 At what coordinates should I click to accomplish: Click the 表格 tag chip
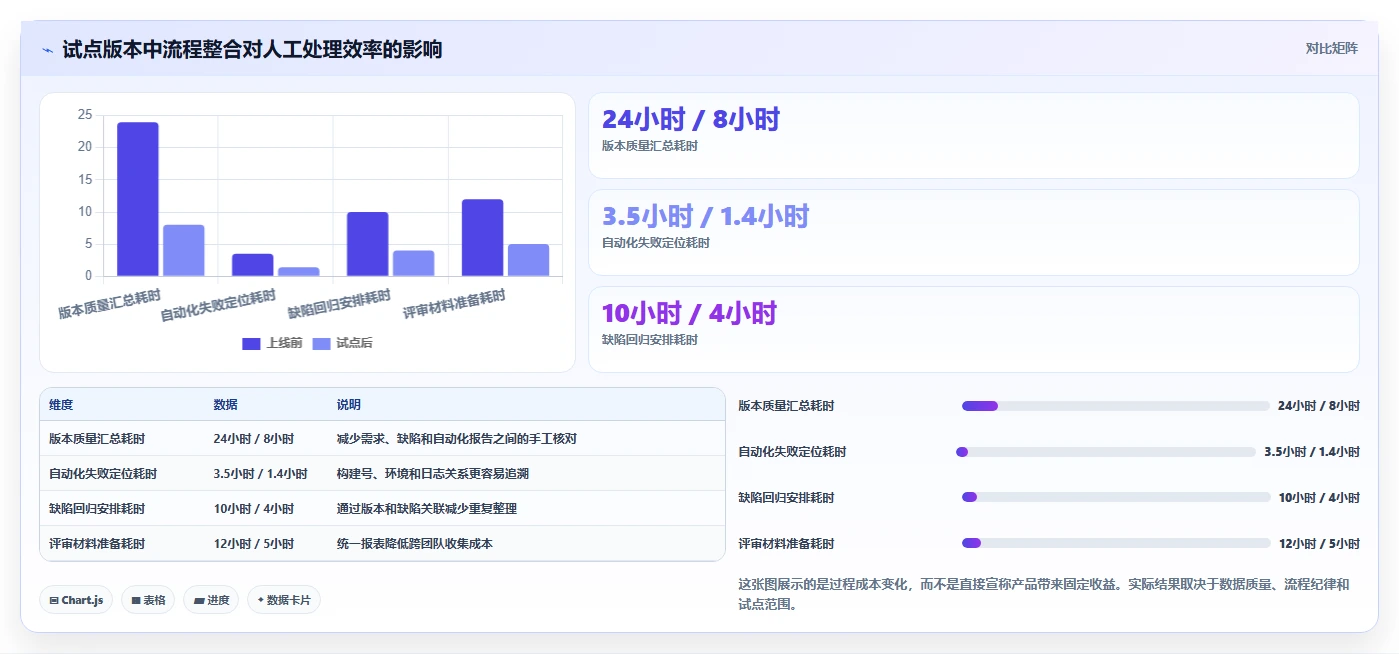point(148,600)
